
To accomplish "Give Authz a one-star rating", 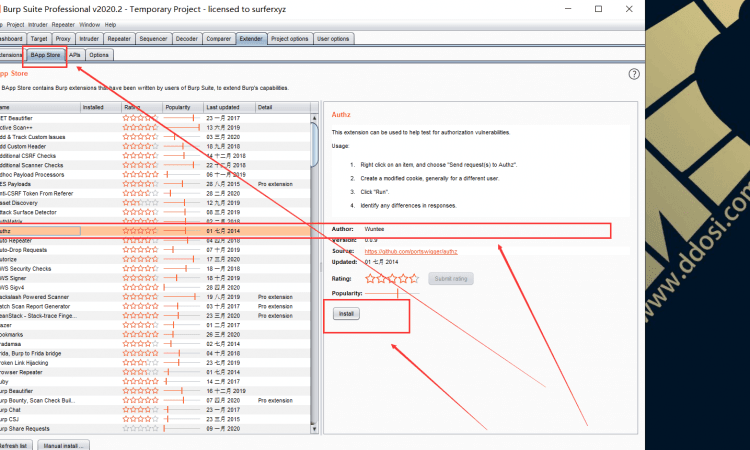I will (x=370, y=278).
